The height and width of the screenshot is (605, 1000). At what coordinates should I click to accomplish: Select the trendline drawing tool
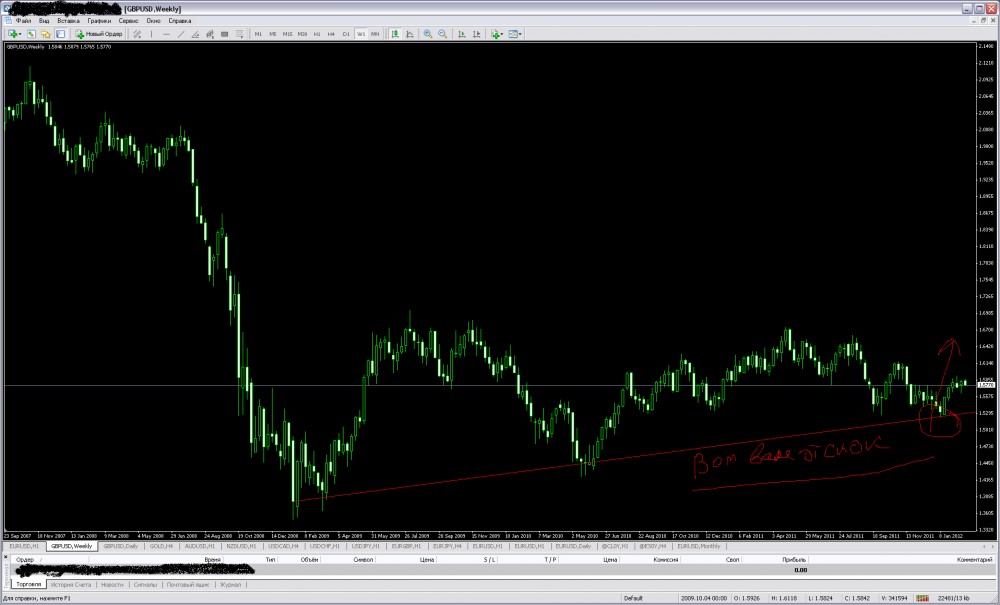[x=181, y=34]
